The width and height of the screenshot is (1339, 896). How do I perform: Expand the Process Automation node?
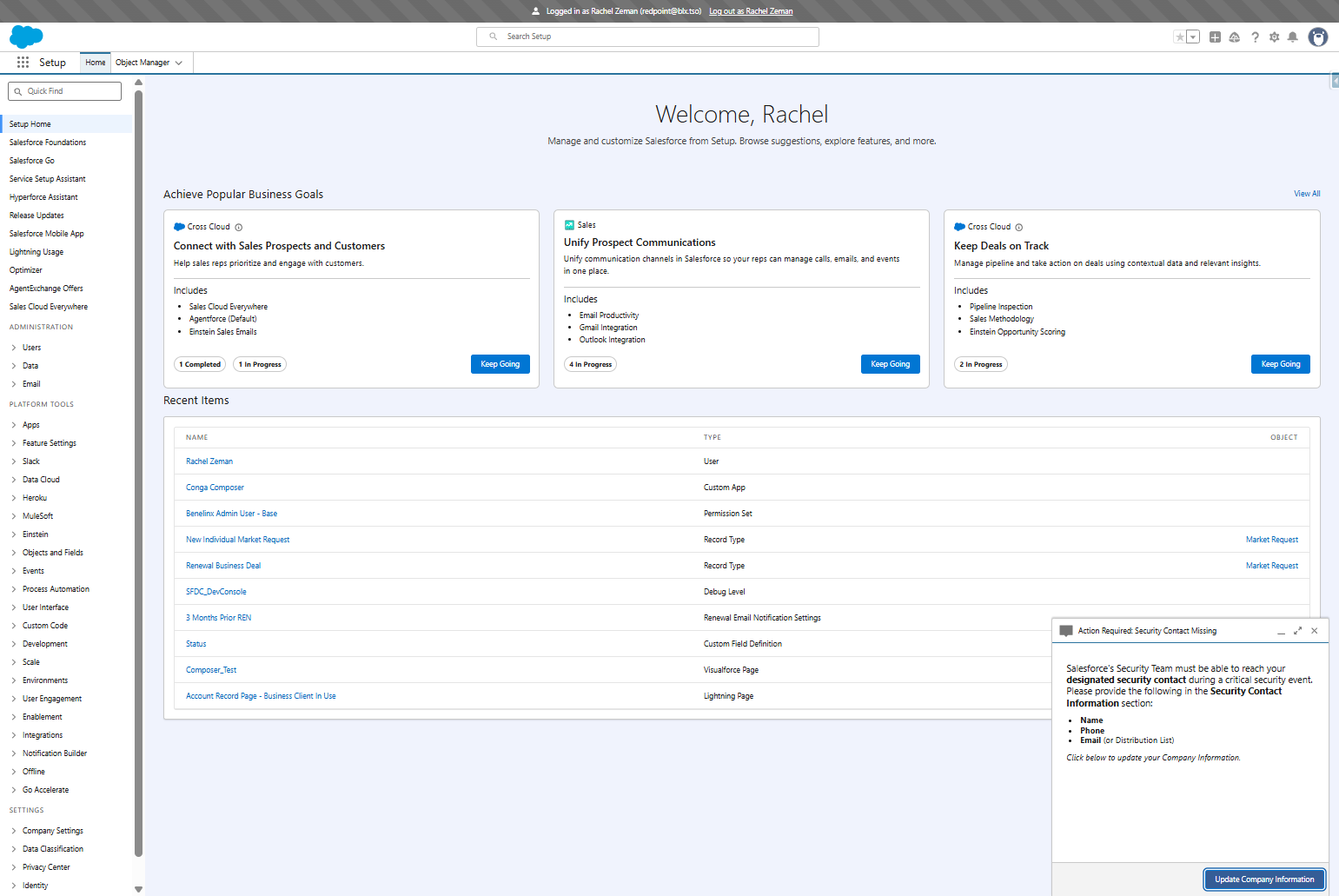14,589
